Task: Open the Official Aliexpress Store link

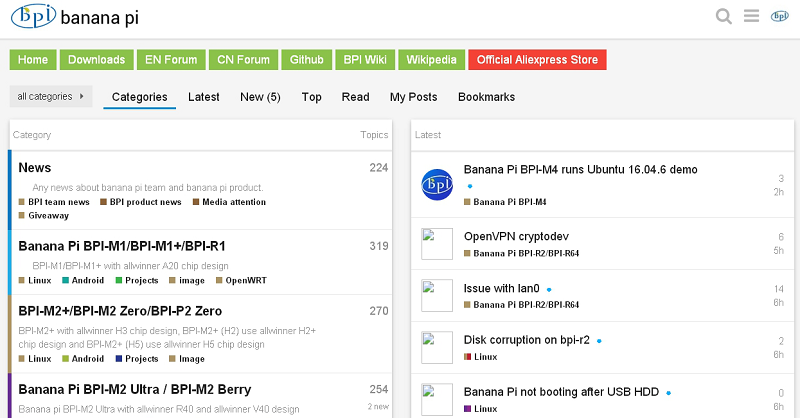Action: coord(537,60)
